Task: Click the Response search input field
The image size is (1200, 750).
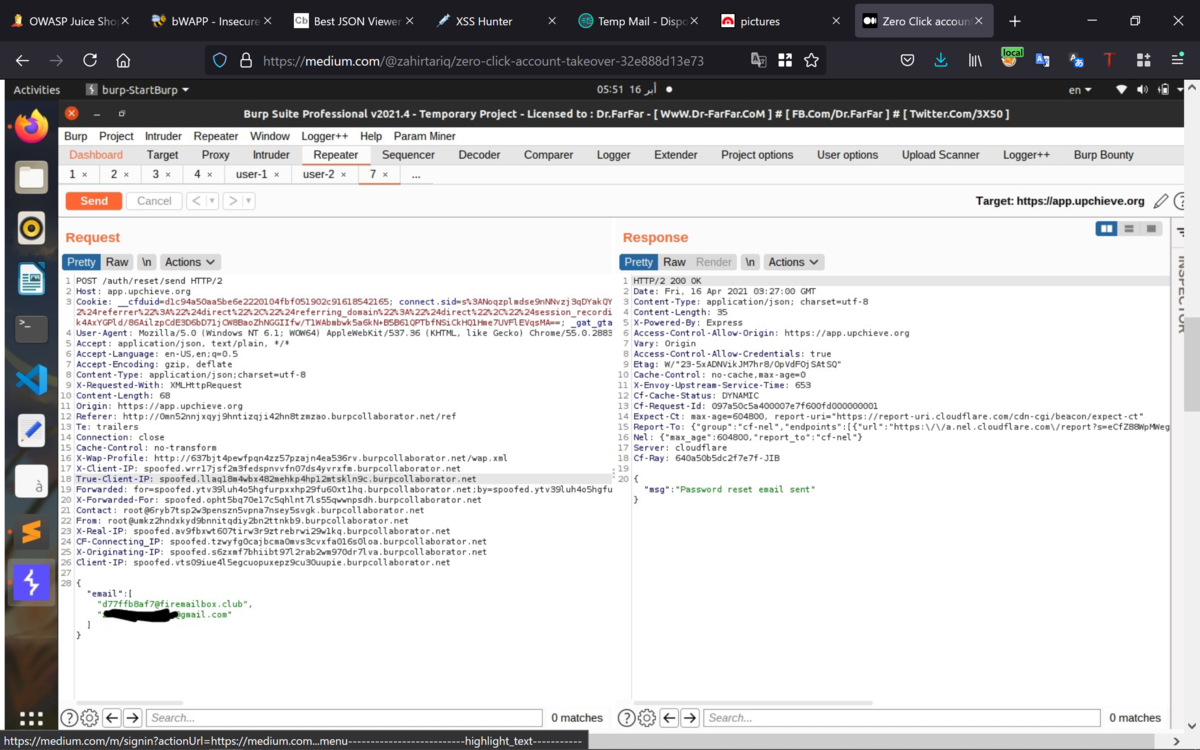Action: tap(901, 717)
